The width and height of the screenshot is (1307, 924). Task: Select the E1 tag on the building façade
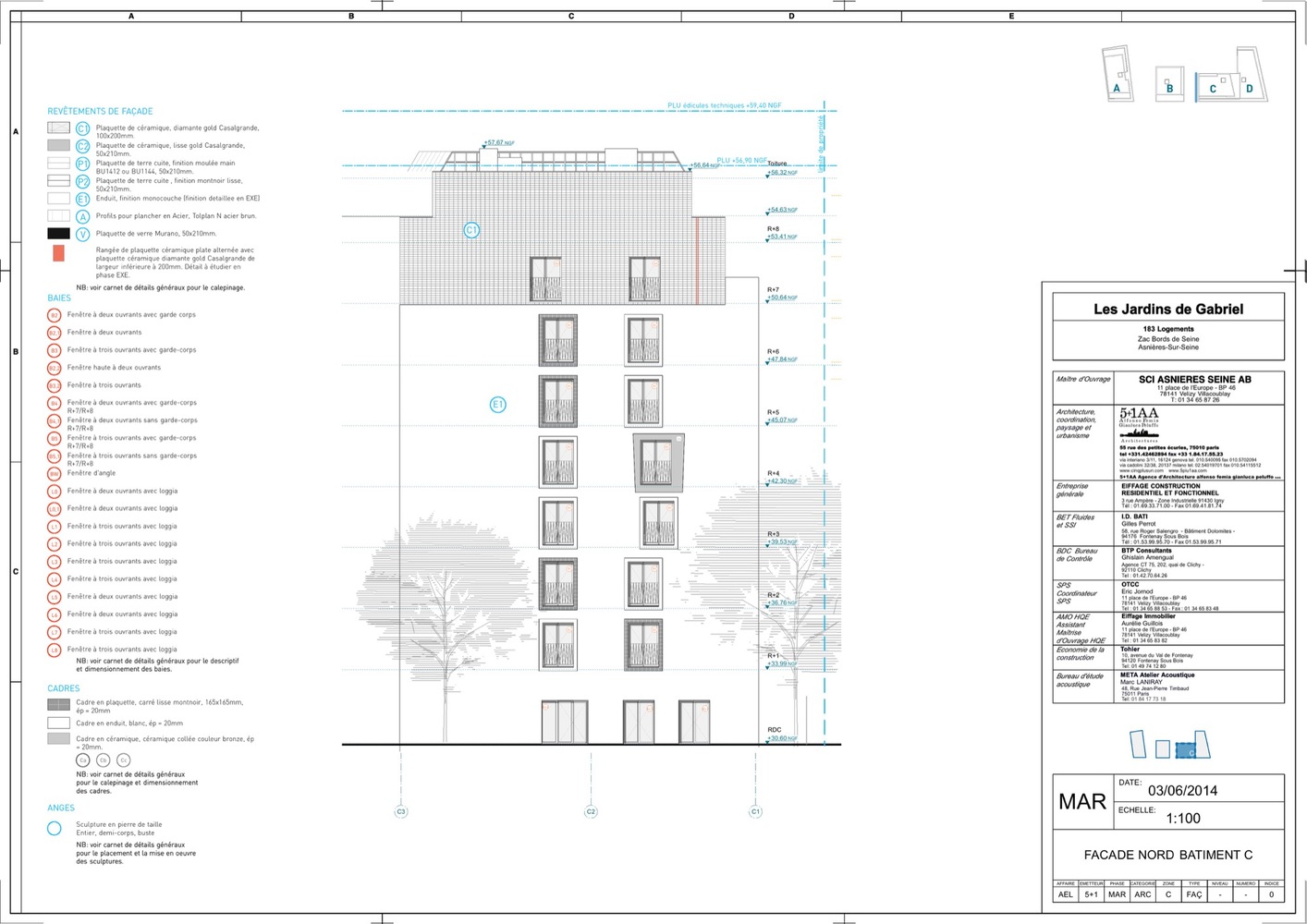[x=497, y=404]
